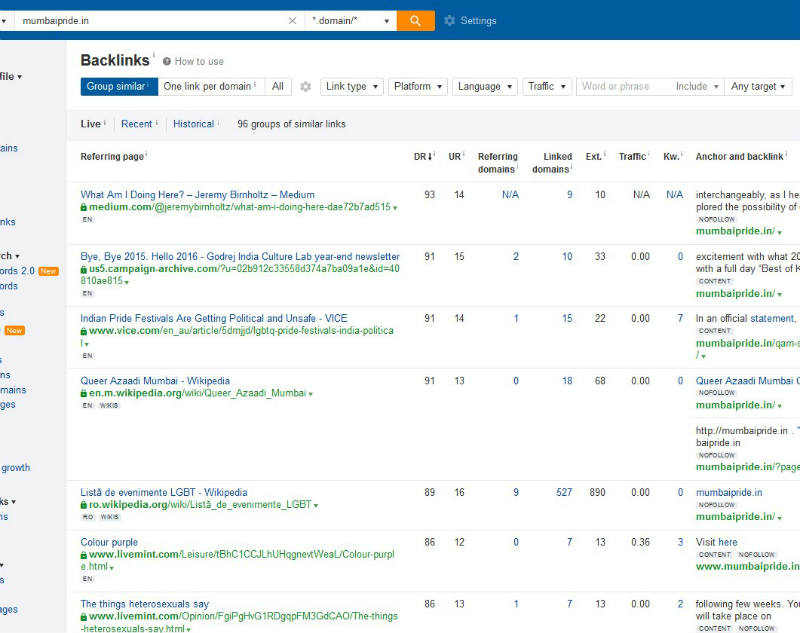800x633 pixels.
Task: Expand the Platform filter
Action: tap(417, 87)
